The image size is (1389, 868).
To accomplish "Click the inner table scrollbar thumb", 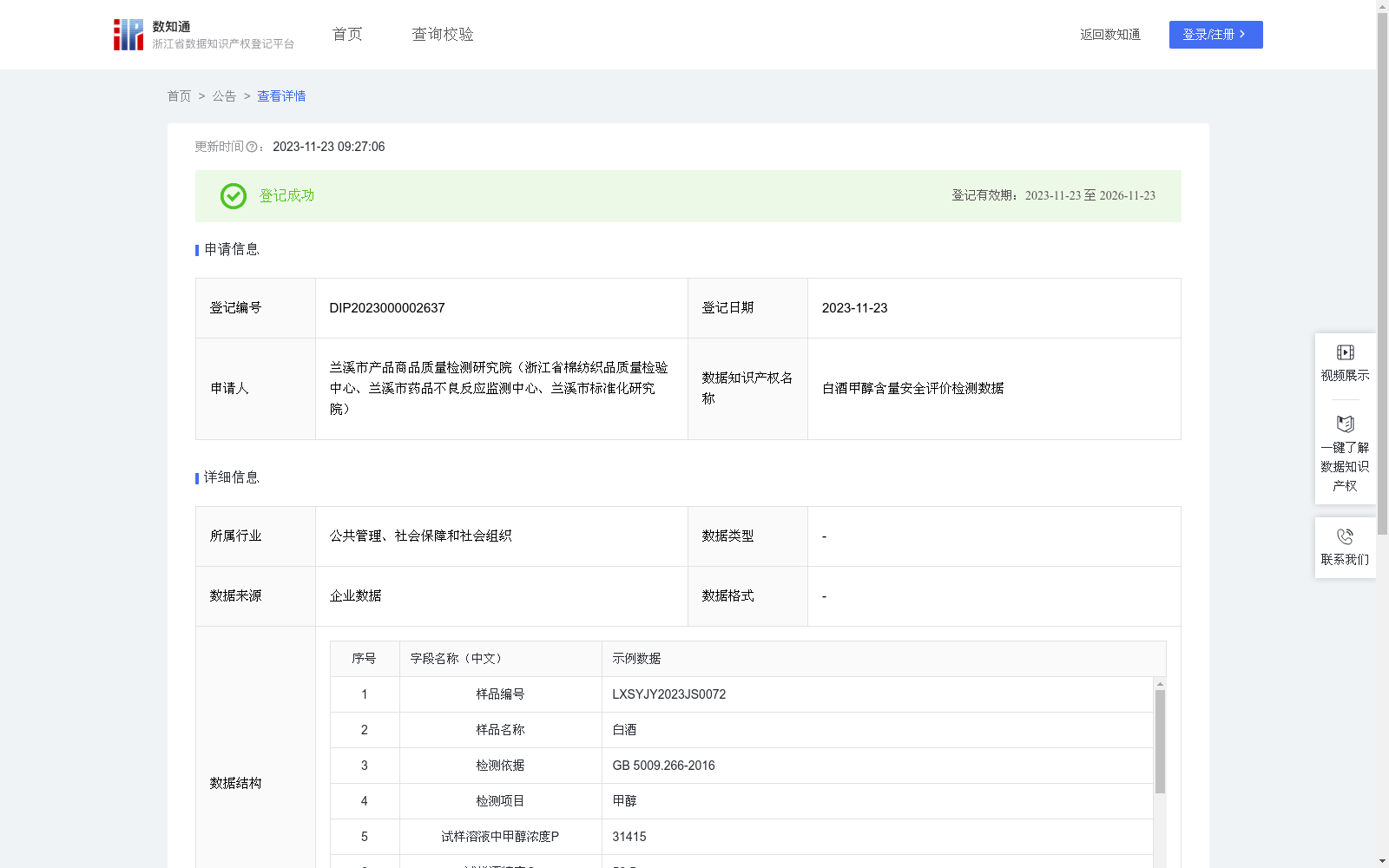I will [x=1160, y=742].
